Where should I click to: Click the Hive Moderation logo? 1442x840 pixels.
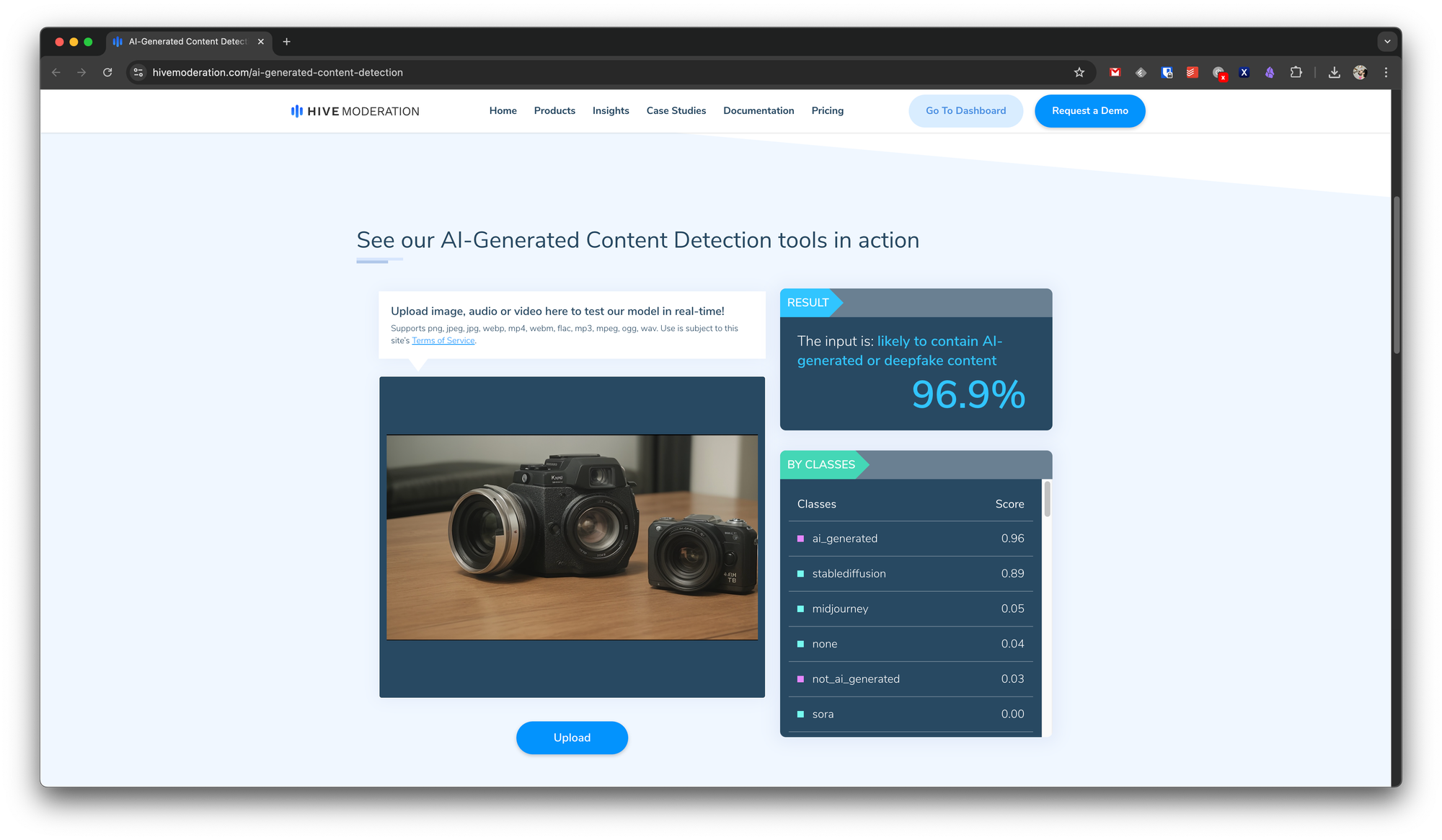pos(355,111)
